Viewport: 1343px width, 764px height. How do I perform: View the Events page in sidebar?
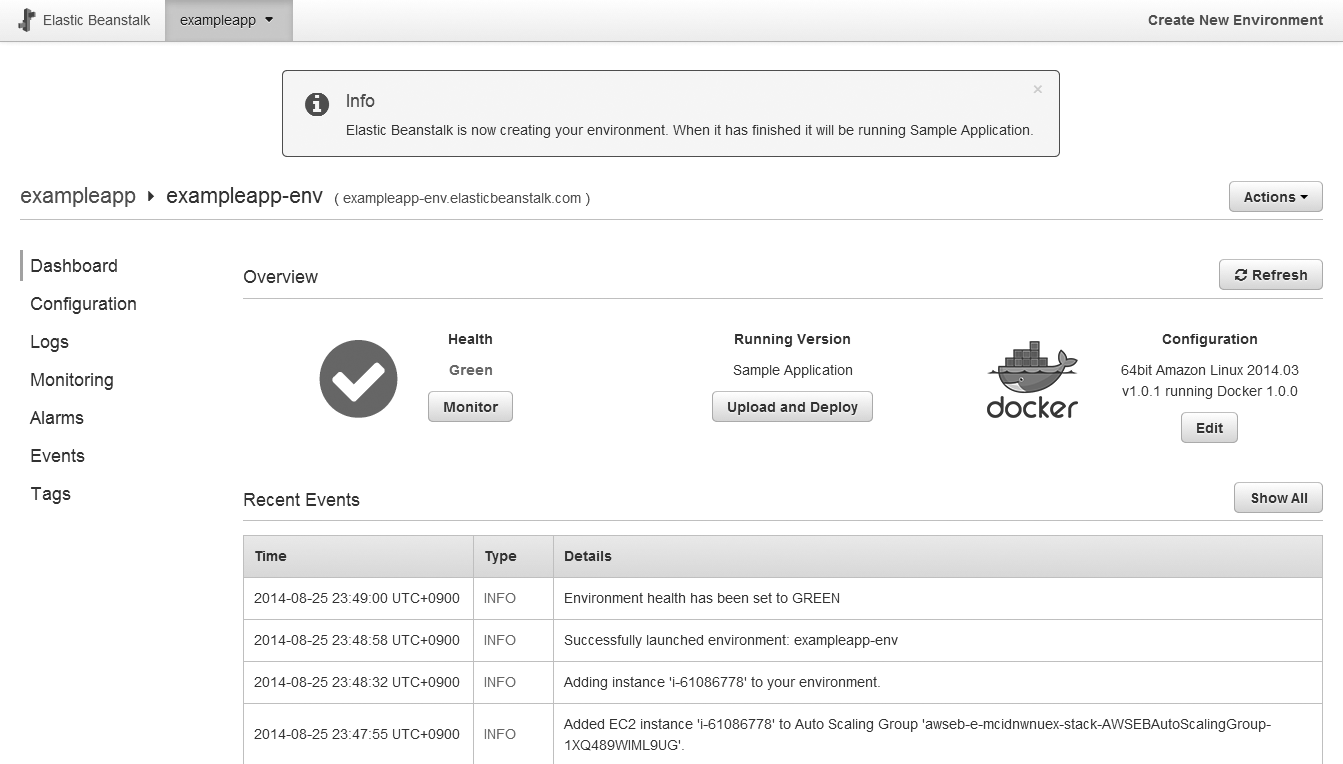click(57, 456)
